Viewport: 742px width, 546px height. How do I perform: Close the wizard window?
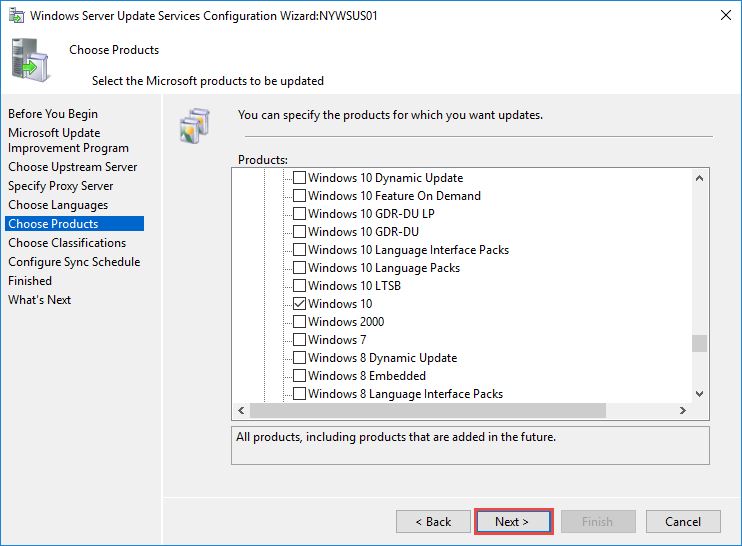click(725, 15)
